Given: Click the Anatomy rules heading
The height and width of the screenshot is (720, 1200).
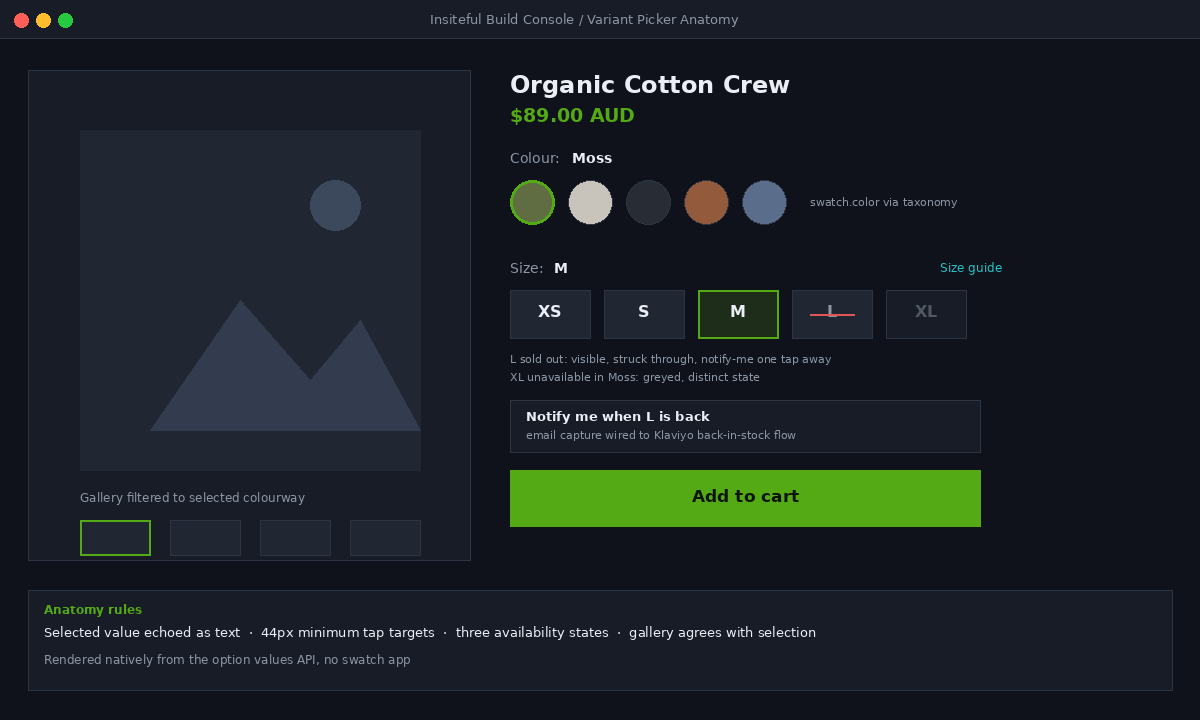Looking at the screenshot, I should tap(93, 610).
